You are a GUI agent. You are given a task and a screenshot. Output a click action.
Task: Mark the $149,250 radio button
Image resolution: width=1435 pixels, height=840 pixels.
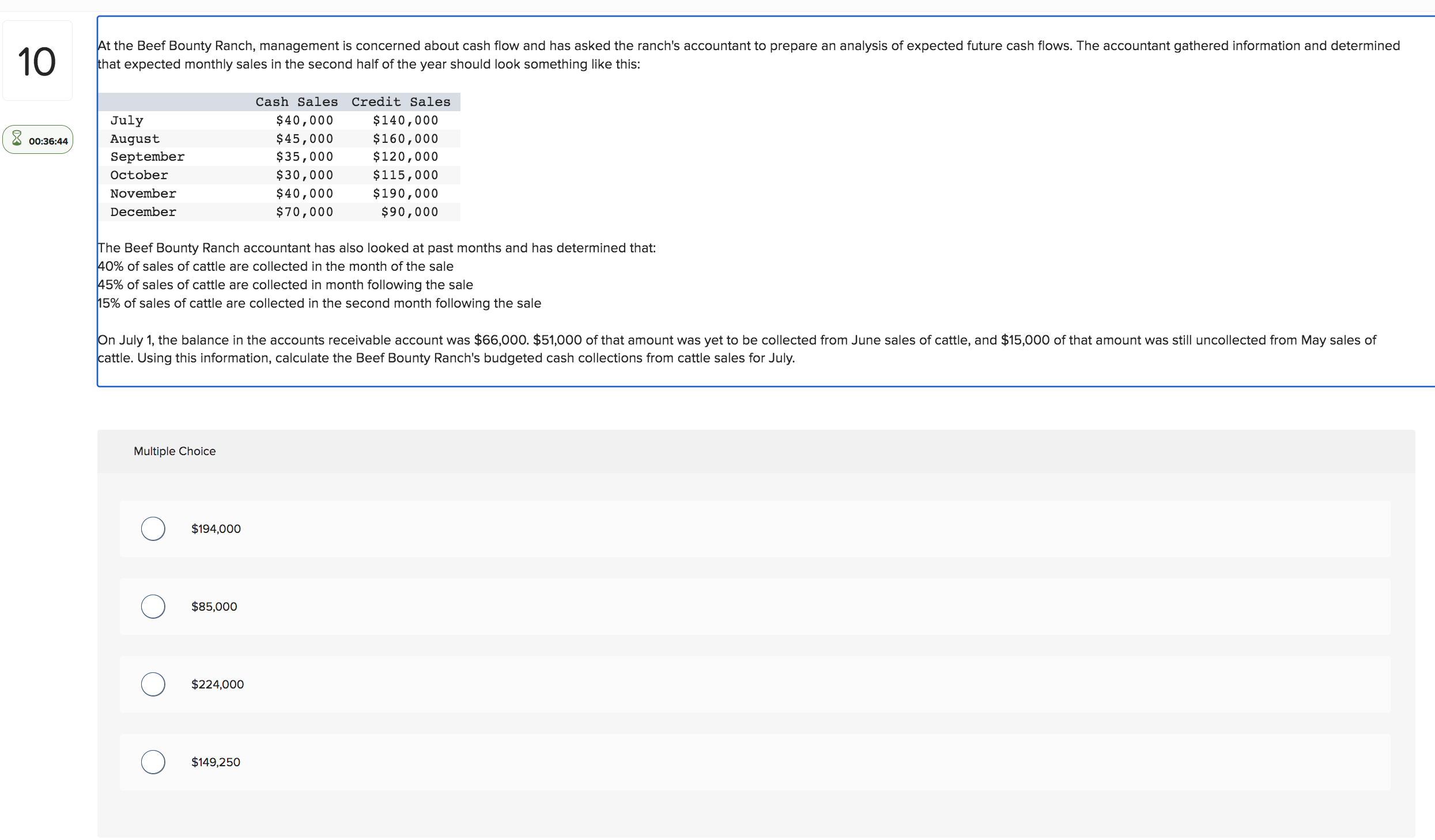click(x=153, y=762)
